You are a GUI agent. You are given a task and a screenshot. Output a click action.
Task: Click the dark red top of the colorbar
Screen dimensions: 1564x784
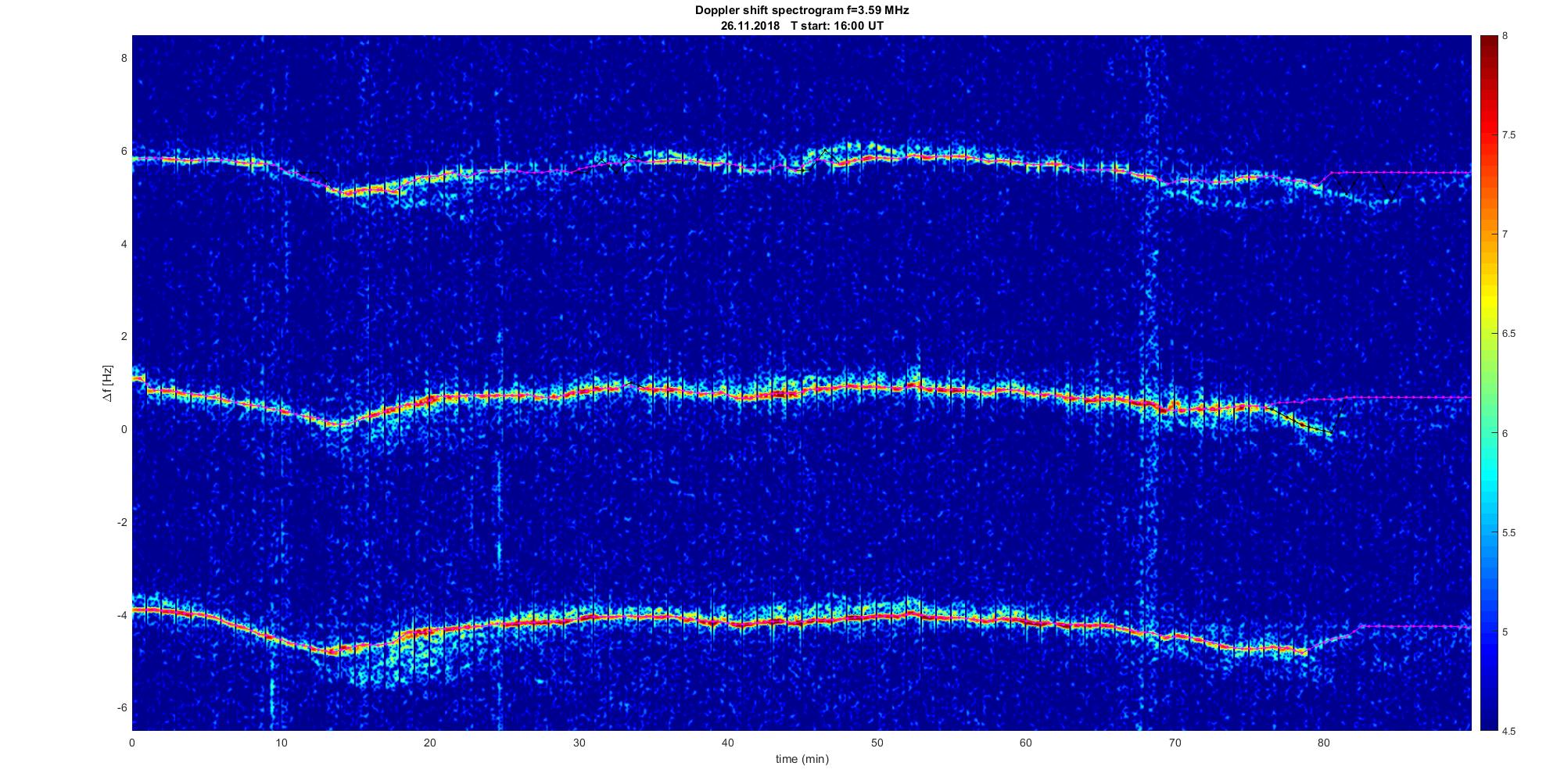tap(1488, 43)
